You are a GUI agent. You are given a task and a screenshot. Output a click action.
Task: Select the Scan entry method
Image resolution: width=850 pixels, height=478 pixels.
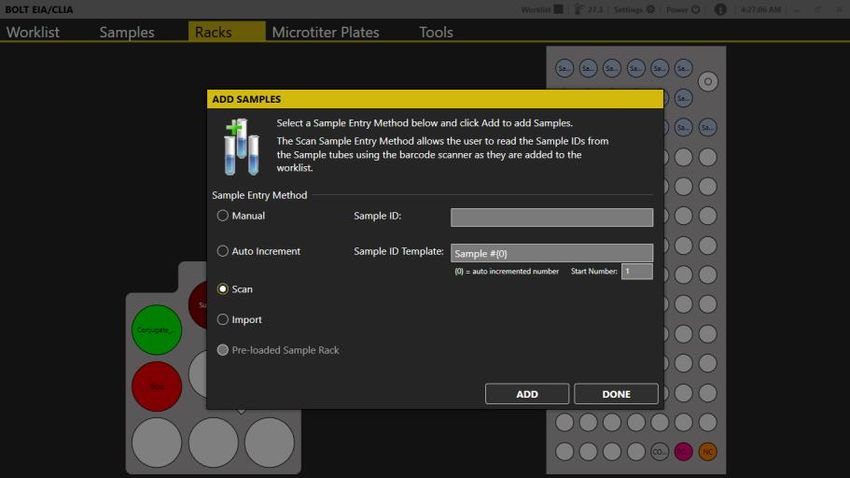click(223, 289)
